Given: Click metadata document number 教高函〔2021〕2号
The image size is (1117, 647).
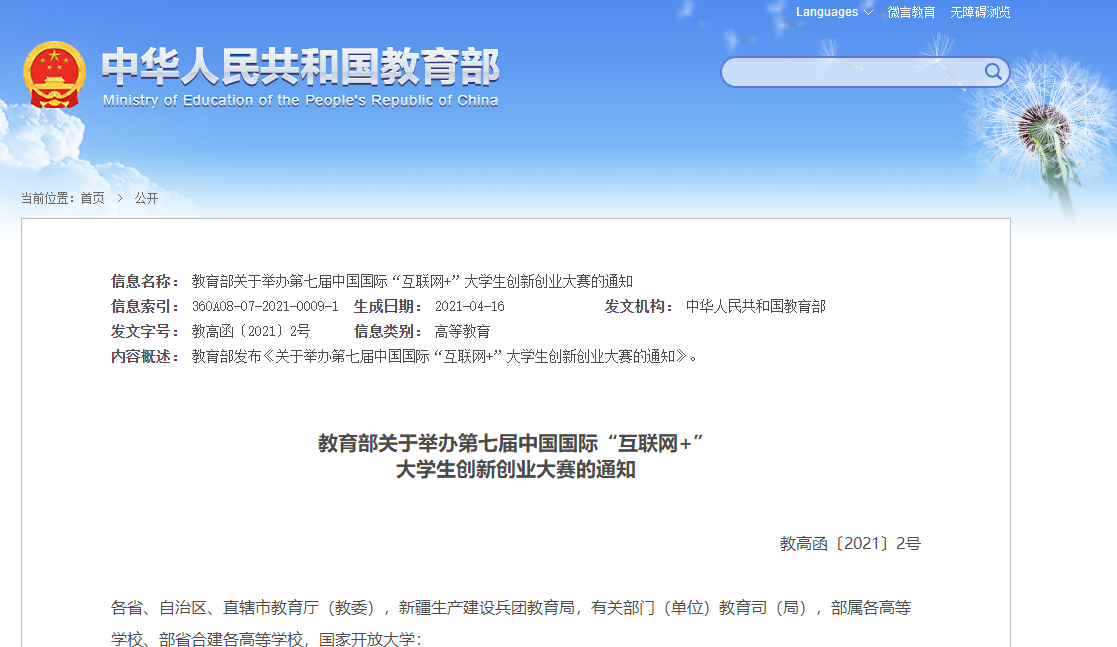Looking at the screenshot, I should pos(251,331).
